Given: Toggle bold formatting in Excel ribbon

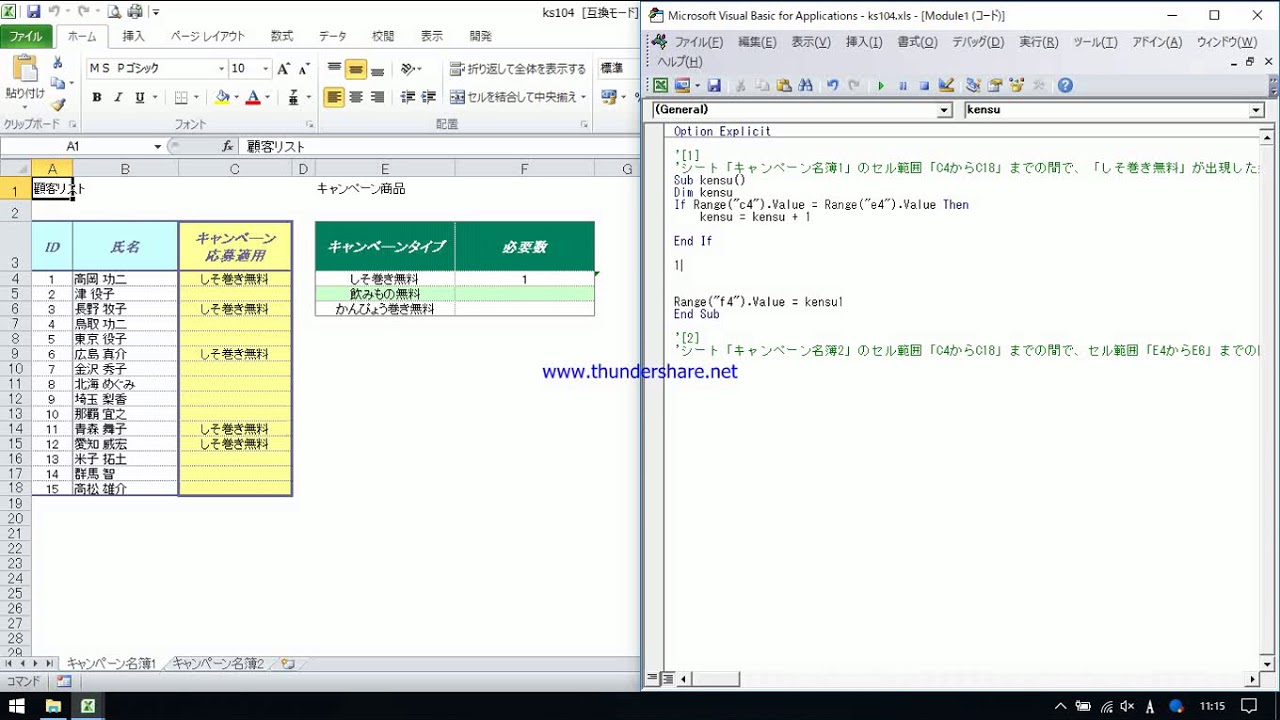Looking at the screenshot, I should point(97,97).
